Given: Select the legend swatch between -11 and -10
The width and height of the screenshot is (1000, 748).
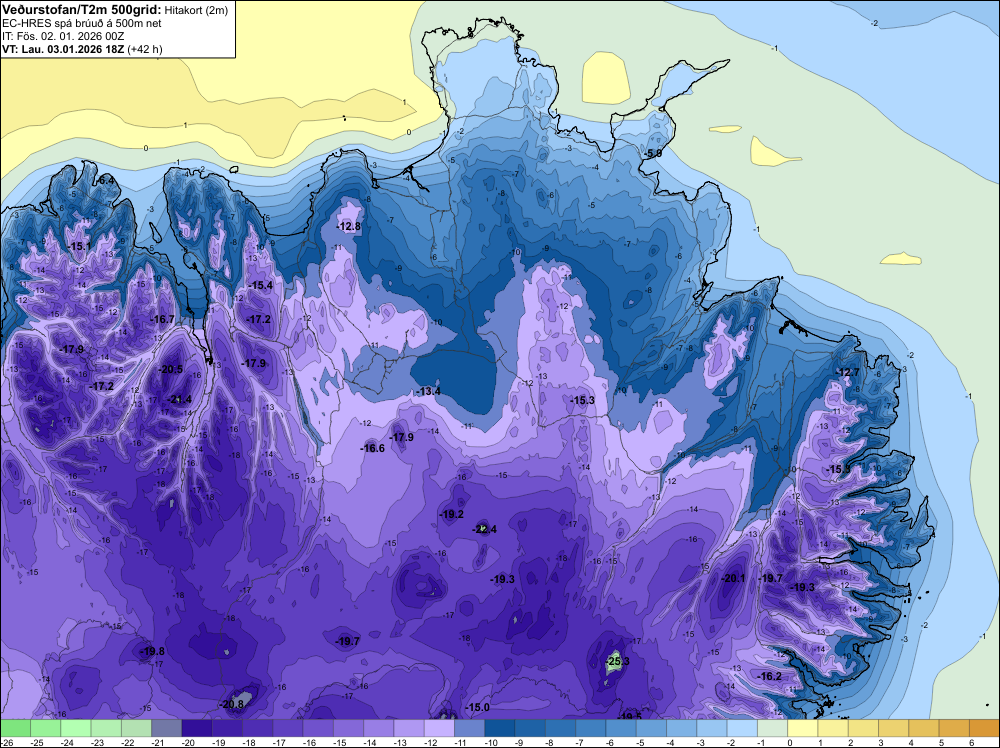Looking at the screenshot, I should tap(469, 728).
